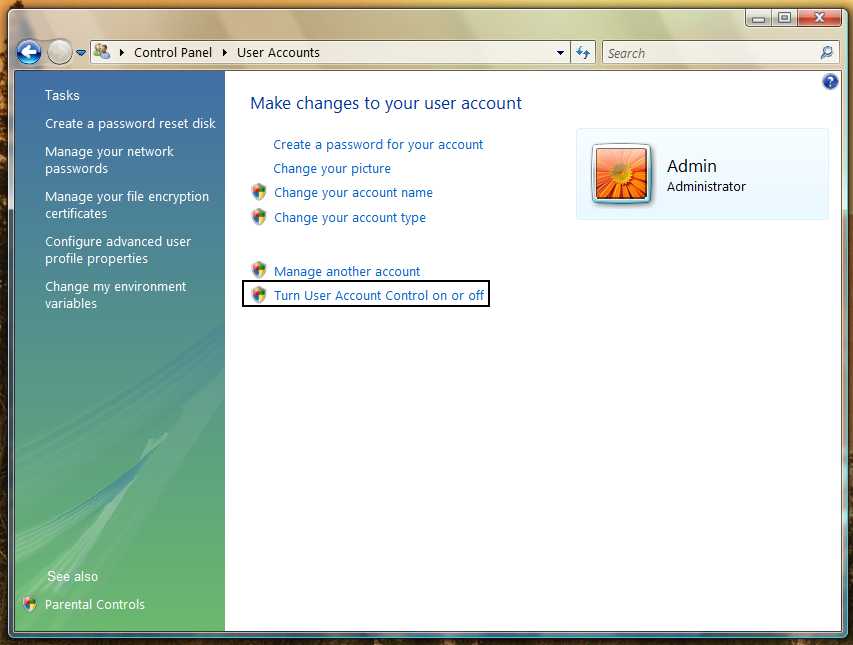Click Make changes to your user account heading
The width and height of the screenshot is (853, 645).
point(386,103)
